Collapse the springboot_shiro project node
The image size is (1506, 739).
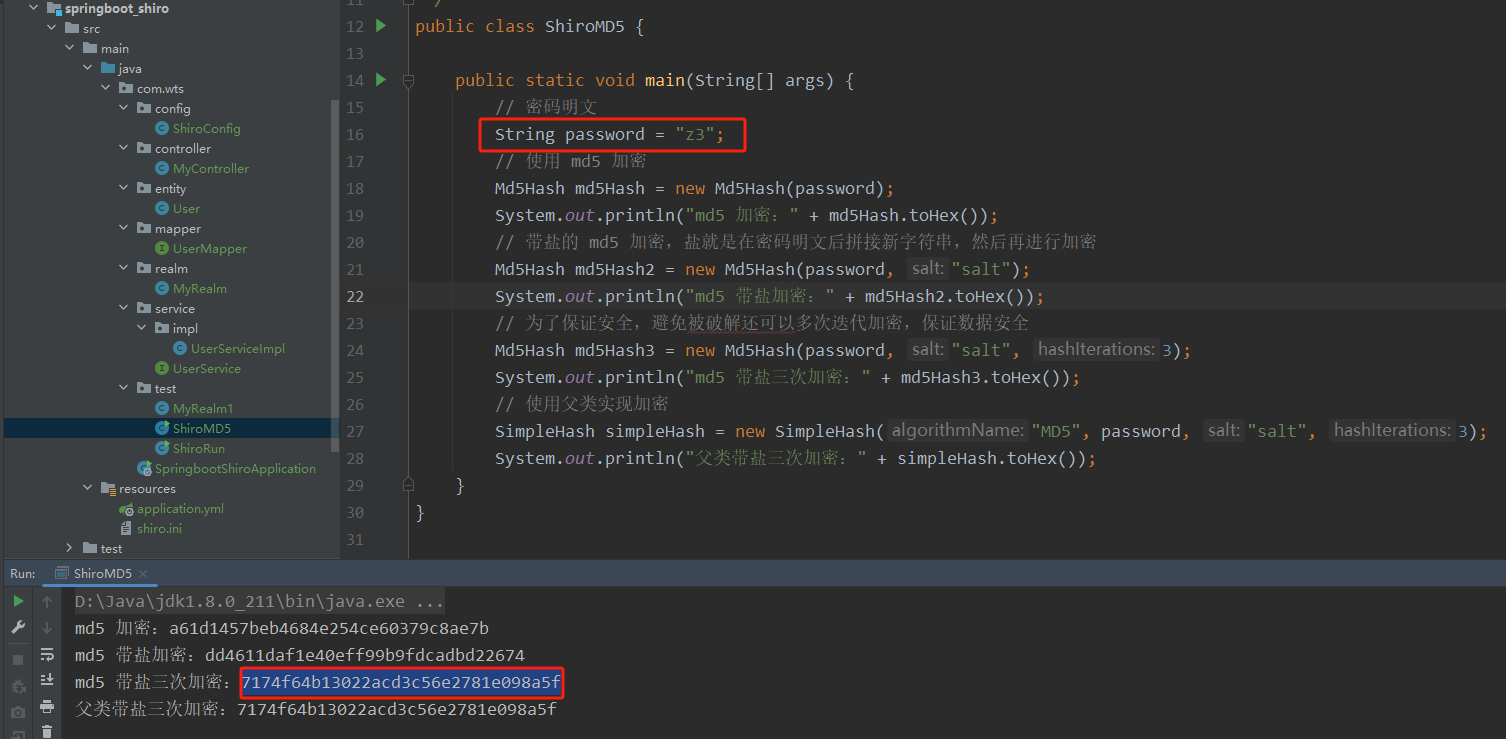coord(33,8)
